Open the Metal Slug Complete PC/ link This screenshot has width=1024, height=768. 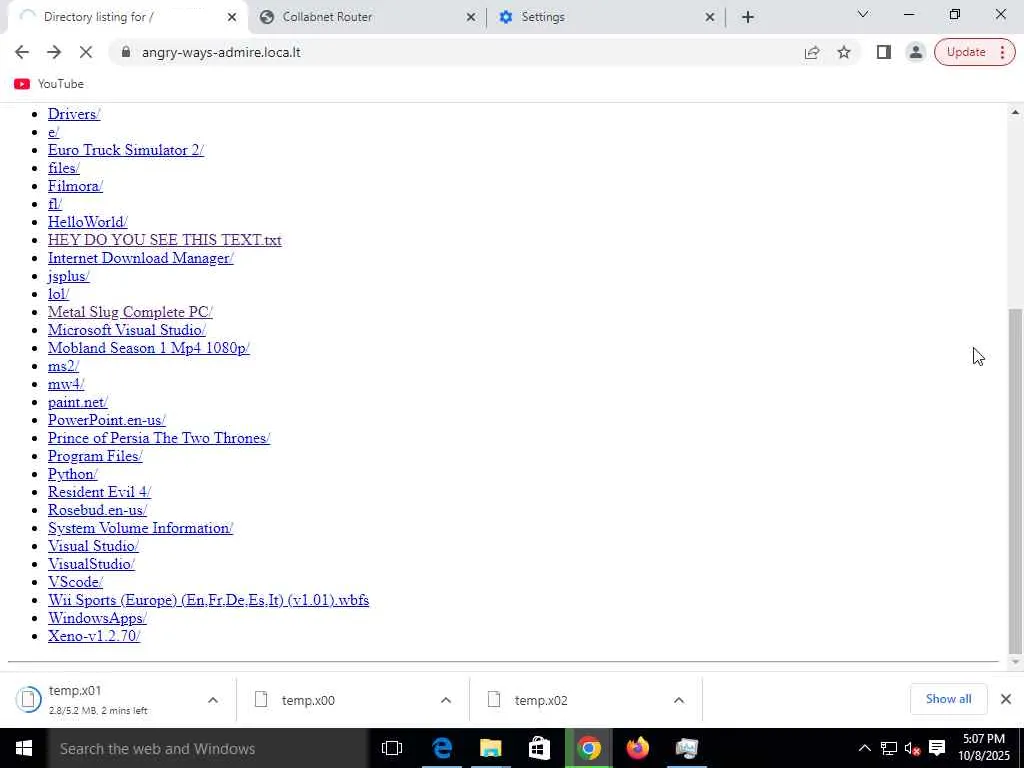click(130, 312)
